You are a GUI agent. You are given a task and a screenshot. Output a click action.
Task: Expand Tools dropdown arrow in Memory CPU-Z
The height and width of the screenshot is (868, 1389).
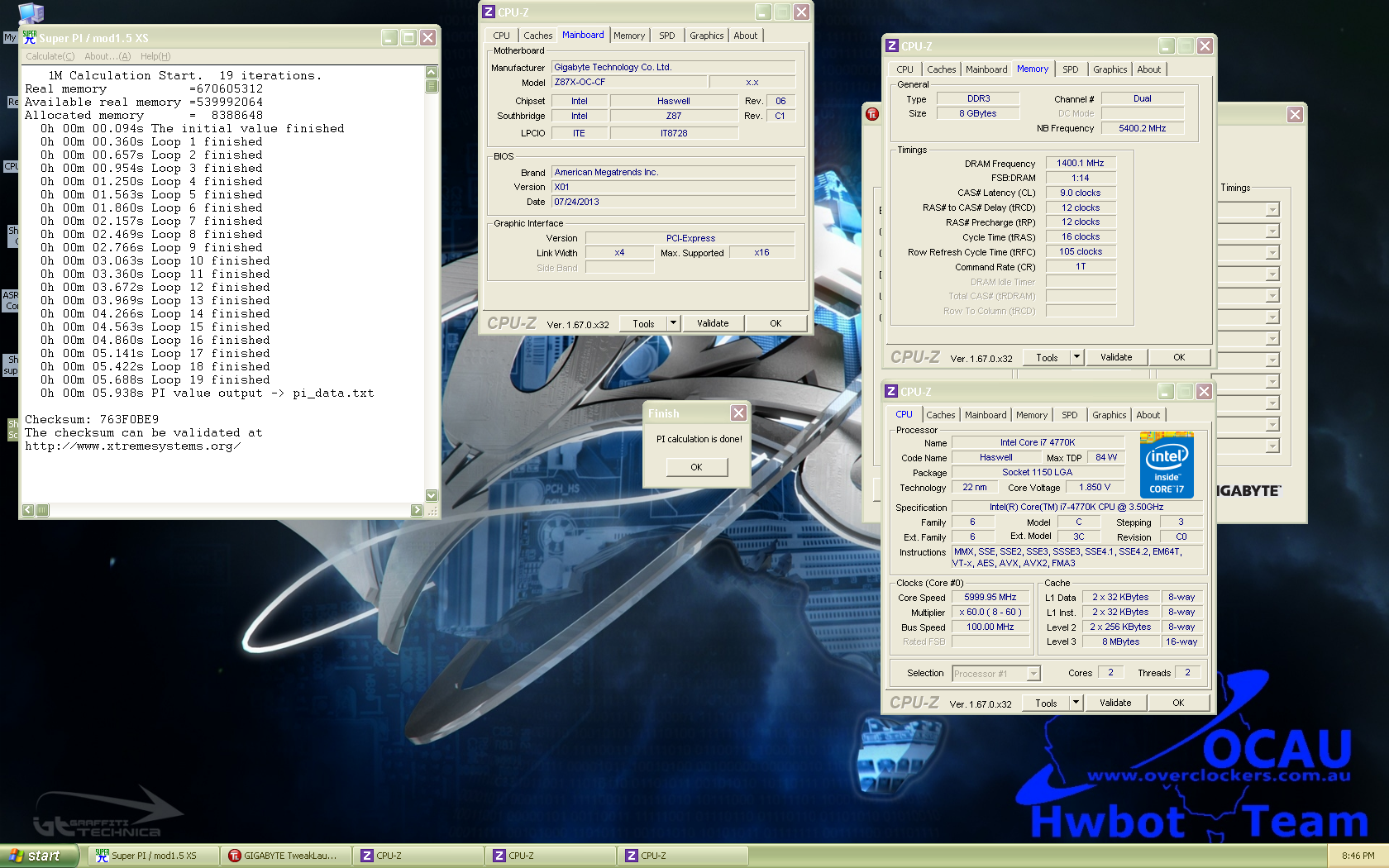click(x=1076, y=357)
